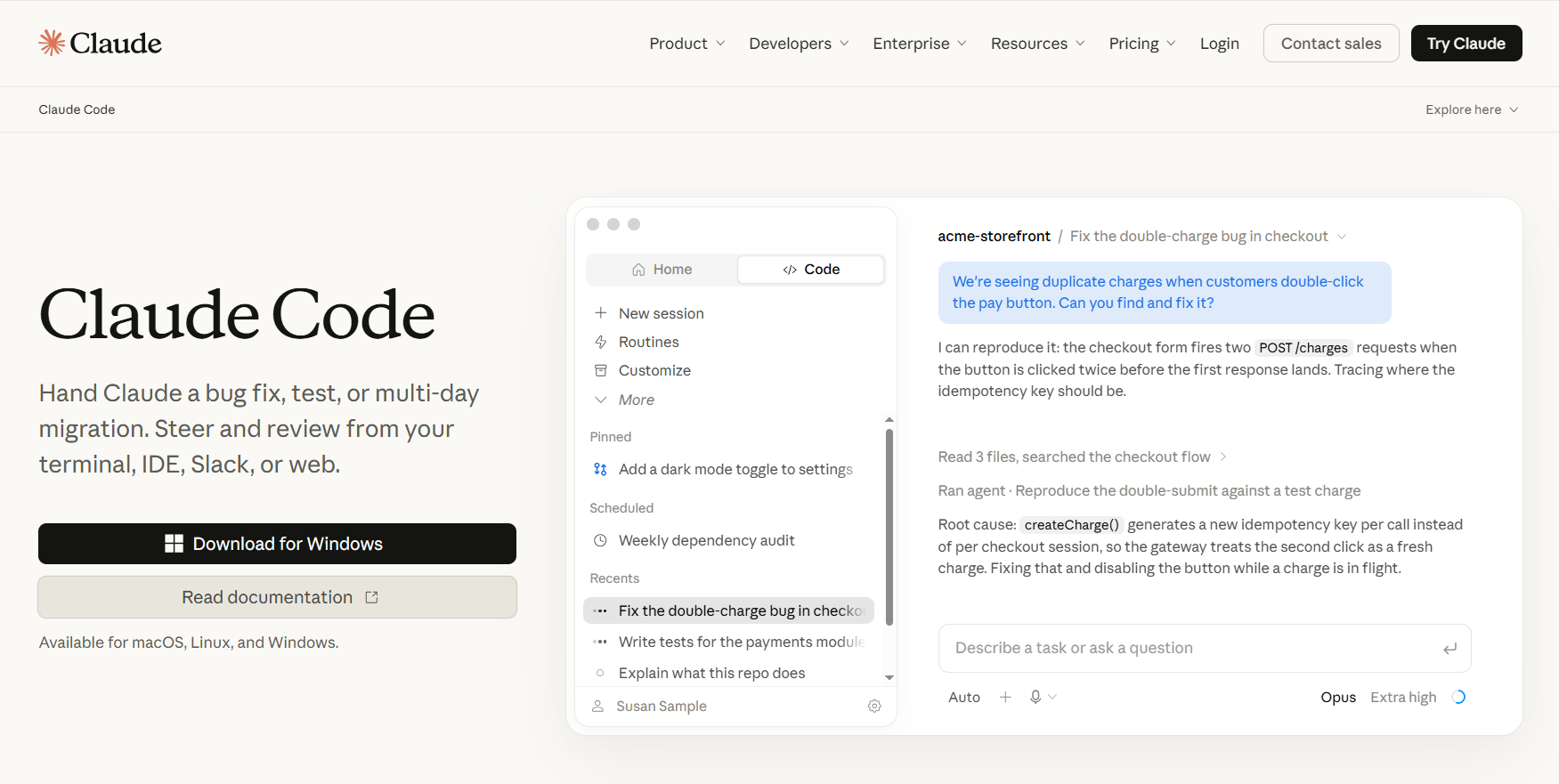
Task: Click the Claude logo
Action: (x=100, y=43)
